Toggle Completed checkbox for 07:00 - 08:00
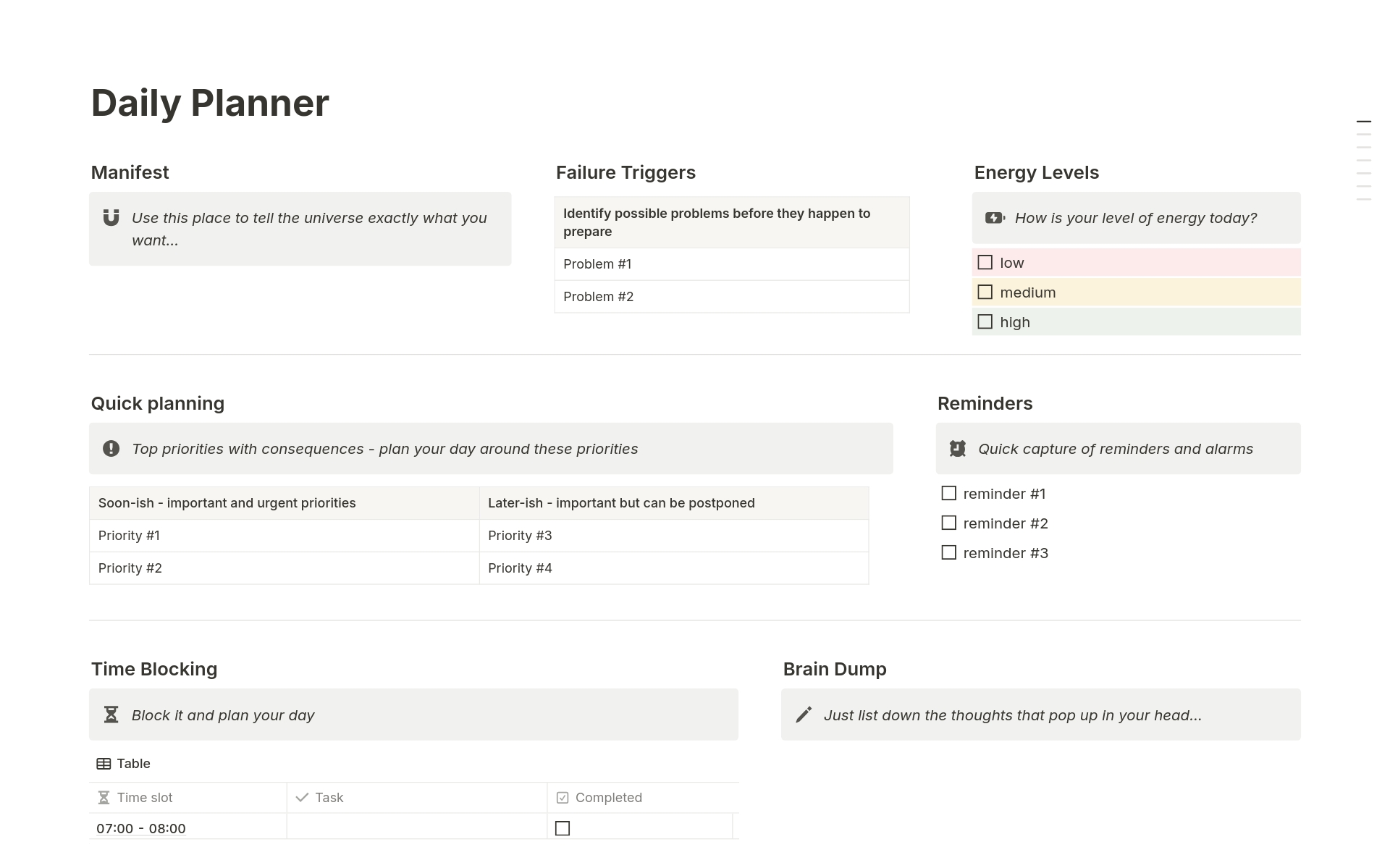The image size is (1390, 868). 563,828
